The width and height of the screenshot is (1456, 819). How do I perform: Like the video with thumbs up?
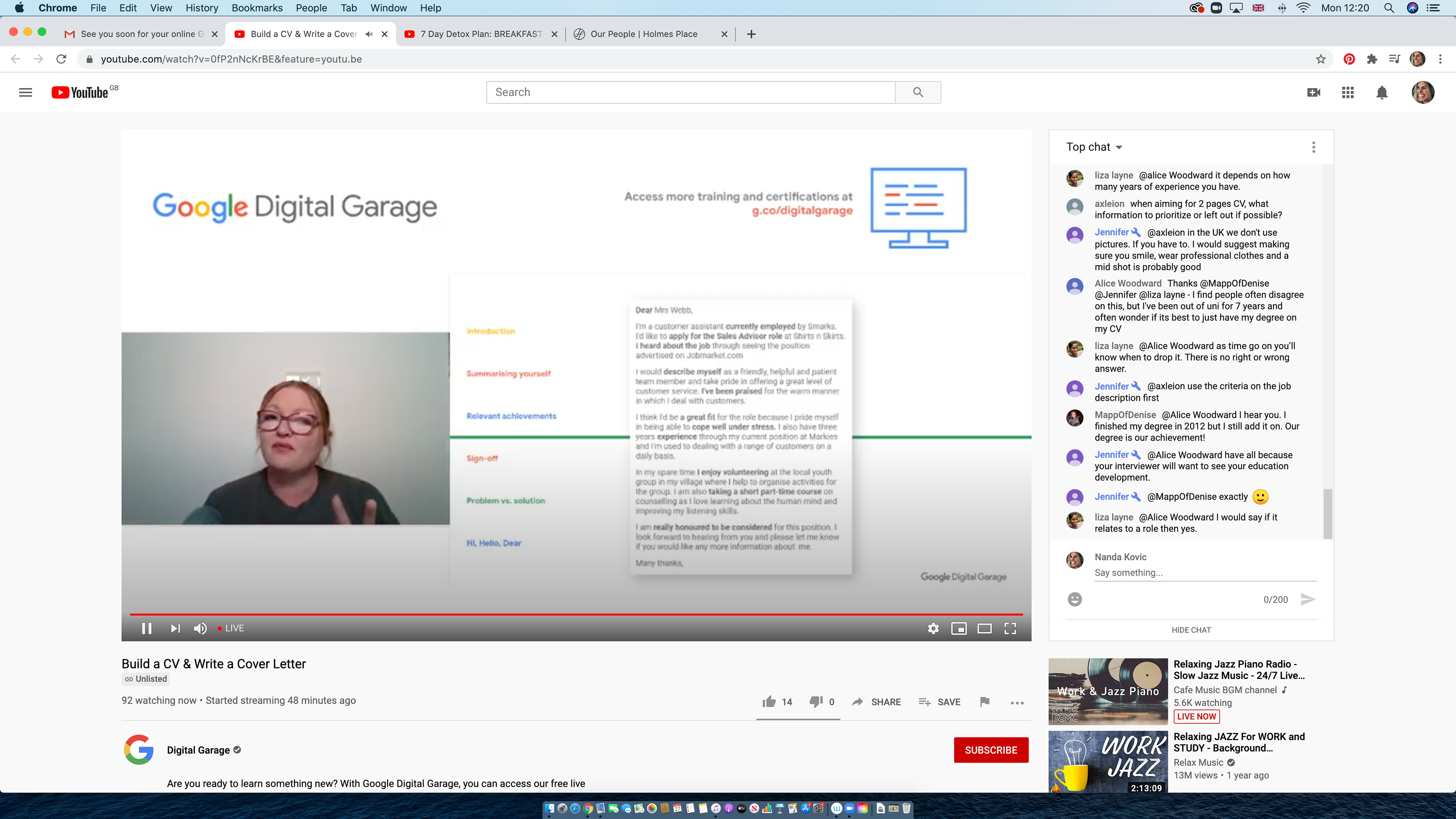[x=769, y=701]
